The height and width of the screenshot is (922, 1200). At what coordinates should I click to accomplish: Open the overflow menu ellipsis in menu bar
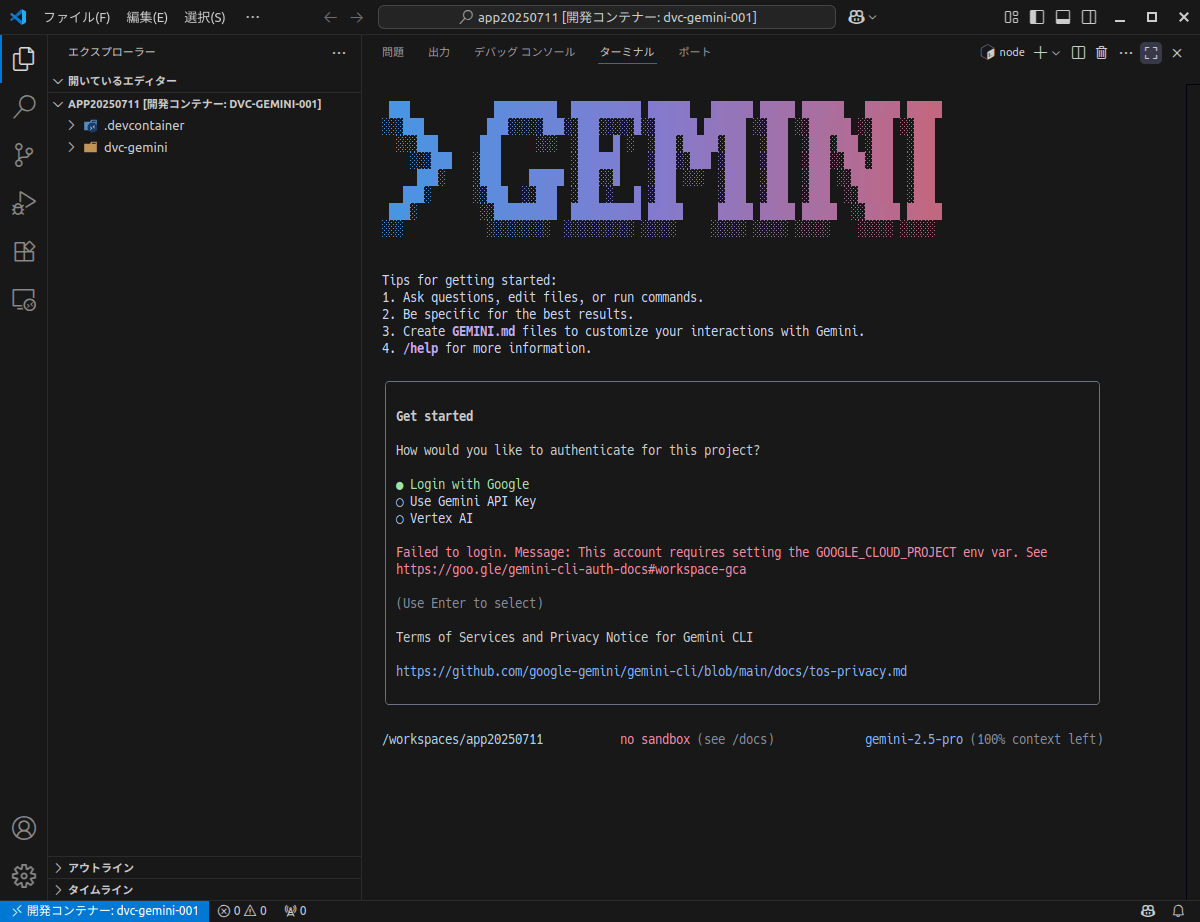pos(252,17)
